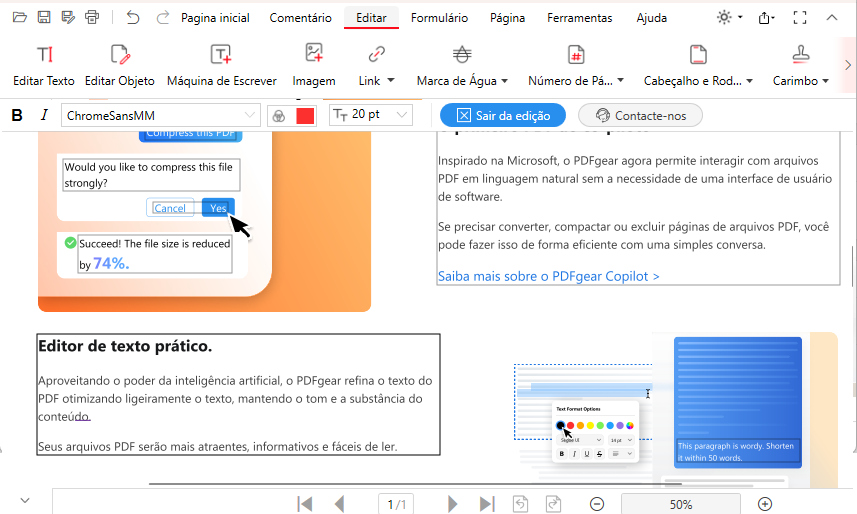
Task: Show more ribbon tools with right chevron
Action: pyautogui.click(x=848, y=65)
